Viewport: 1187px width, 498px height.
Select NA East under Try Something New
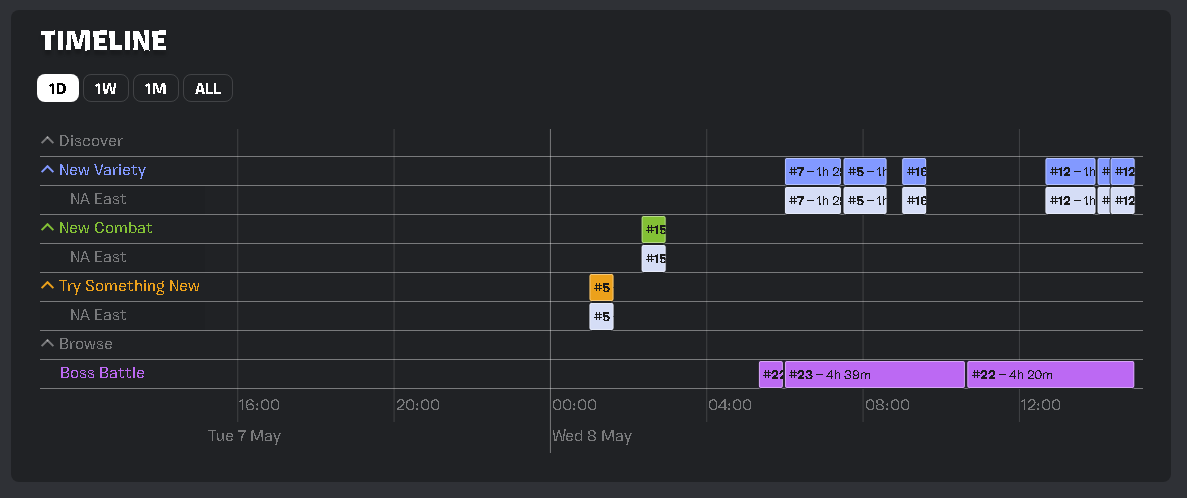coord(98,315)
